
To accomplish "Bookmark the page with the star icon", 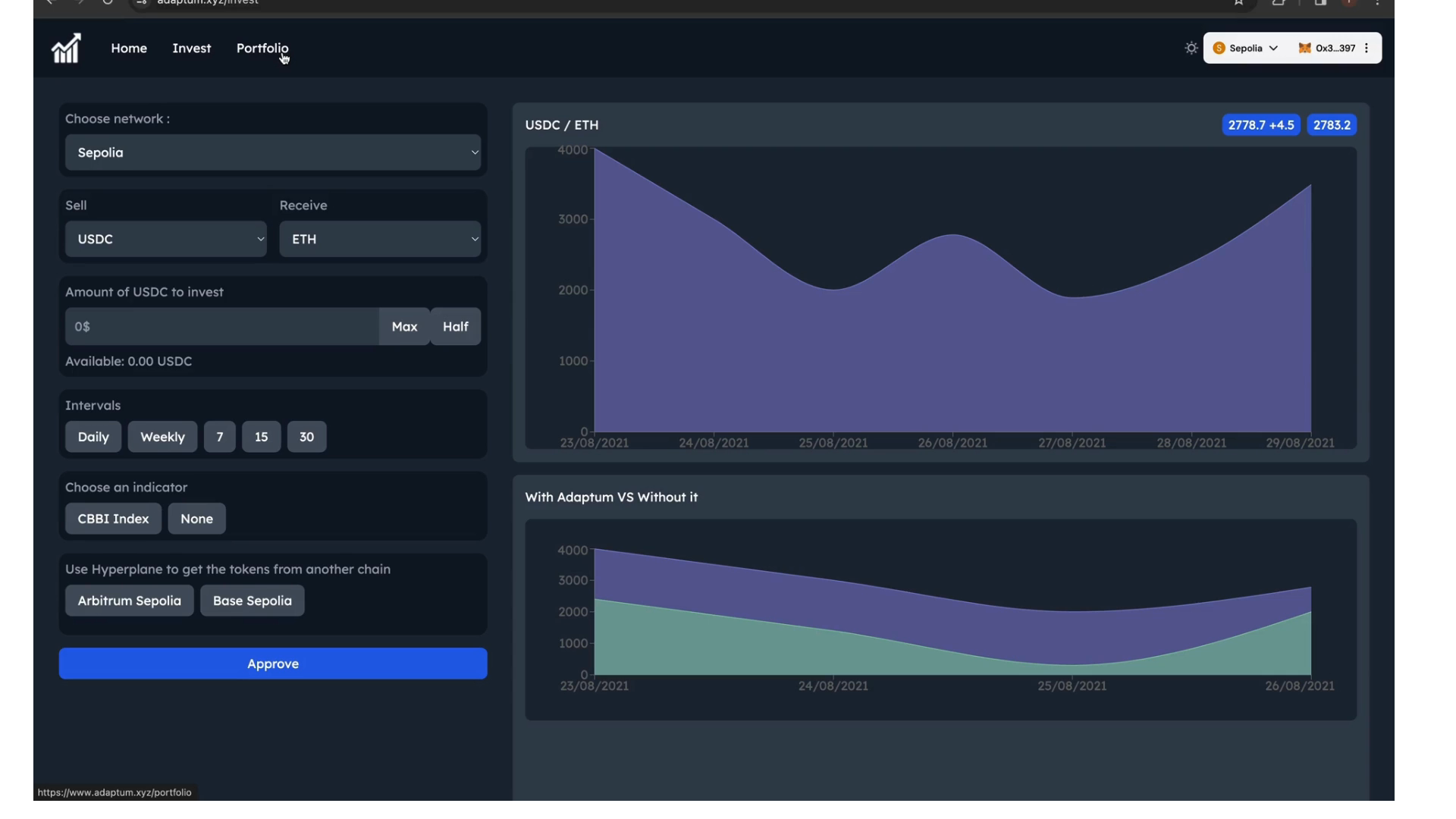I will 1238,2.
